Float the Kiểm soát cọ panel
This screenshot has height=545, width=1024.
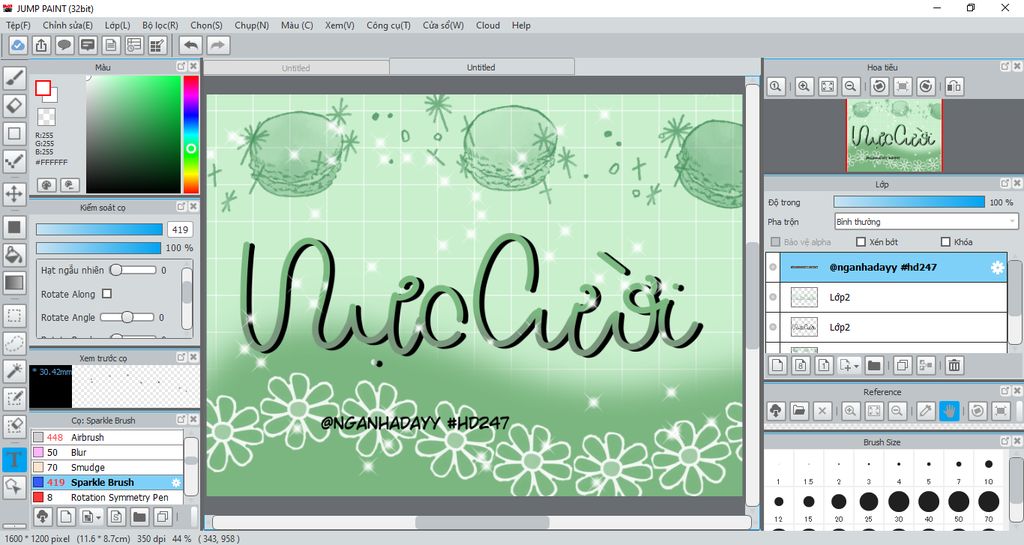pyautogui.click(x=181, y=206)
